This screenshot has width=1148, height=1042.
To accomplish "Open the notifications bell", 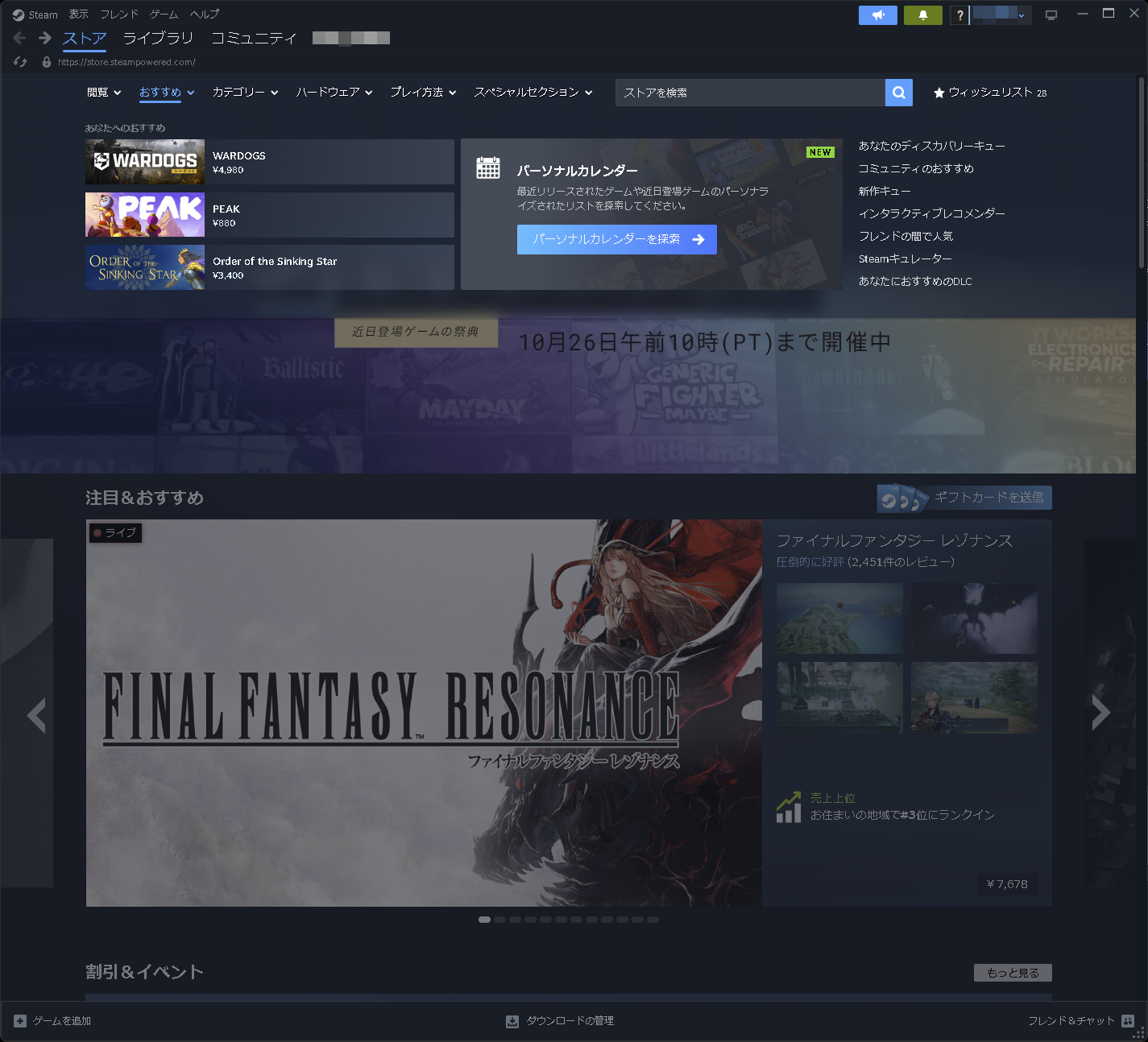I will click(923, 15).
